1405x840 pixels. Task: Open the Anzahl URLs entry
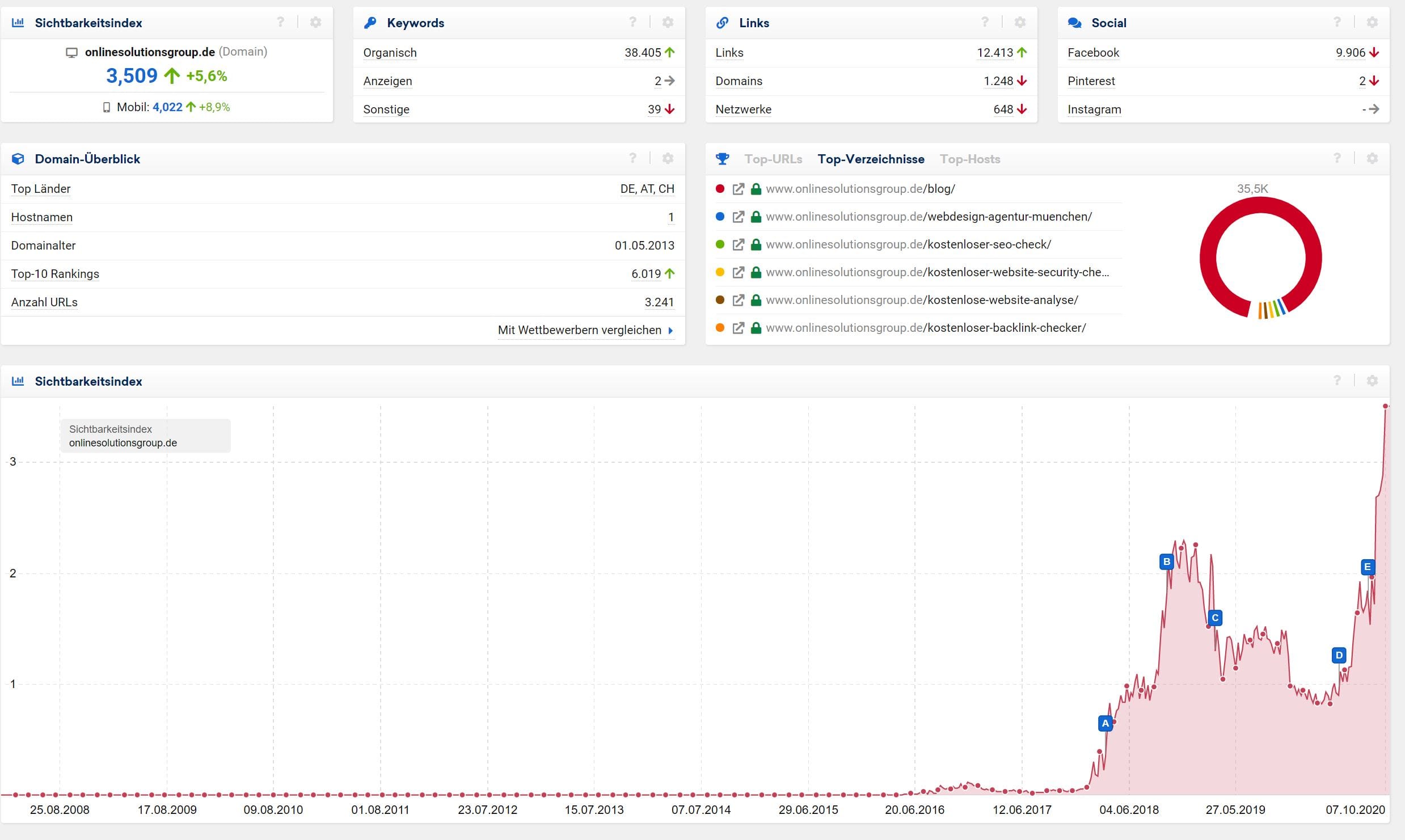(44, 302)
